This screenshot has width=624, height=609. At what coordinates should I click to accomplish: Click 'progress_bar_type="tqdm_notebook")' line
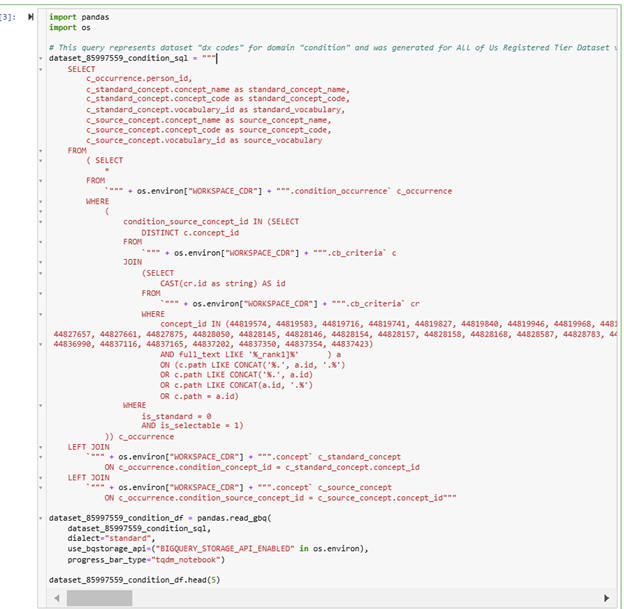click(146, 560)
